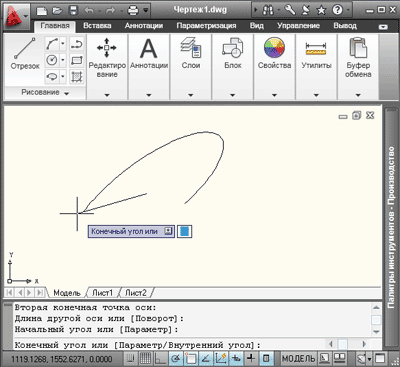Select the polyline tool icon
This screenshot has width=400, height=367.
pyautogui.click(x=52, y=44)
